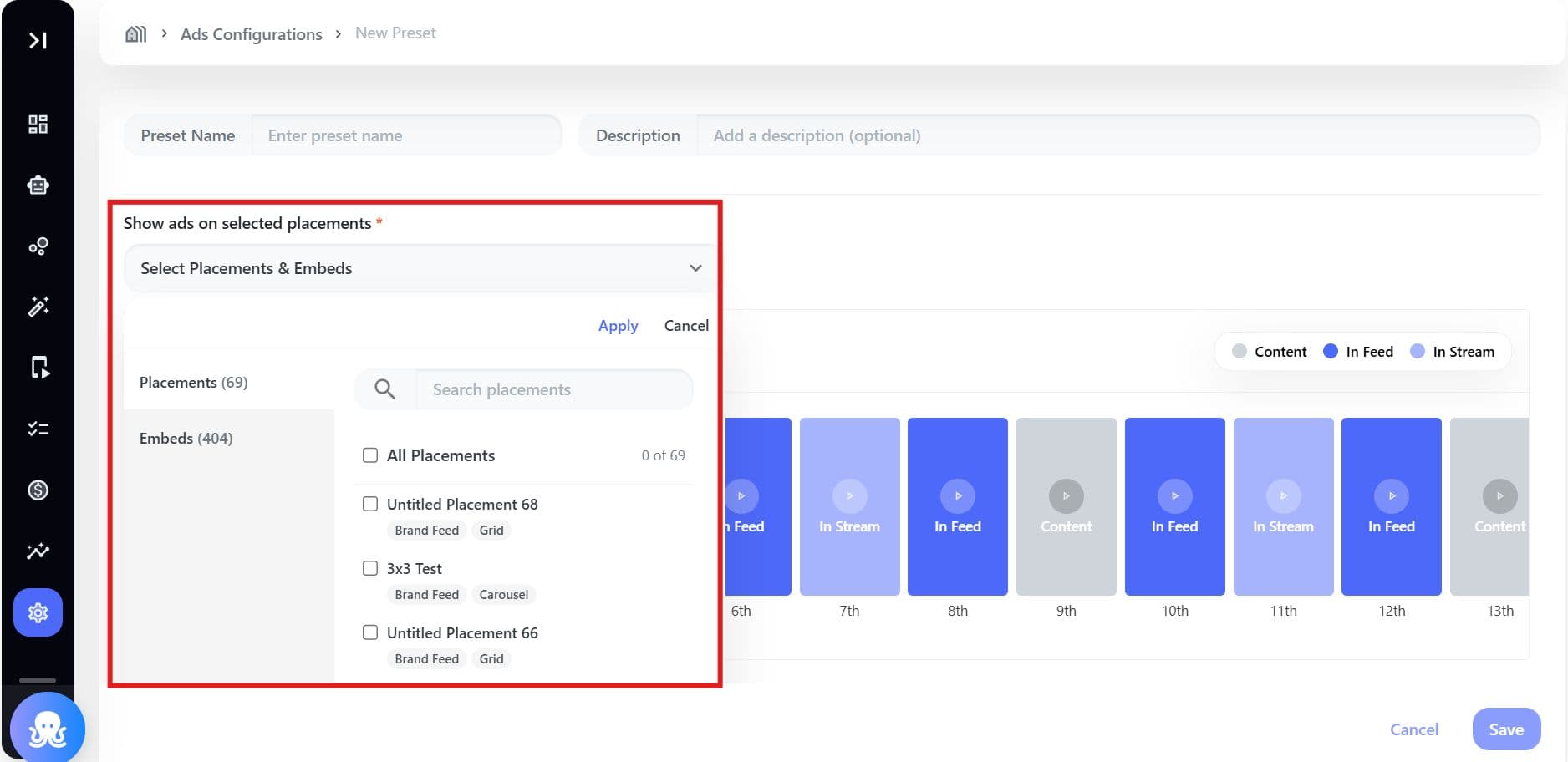Check the Untitled Placement 66 checkbox
This screenshot has height=762, width=1568.
(370, 632)
